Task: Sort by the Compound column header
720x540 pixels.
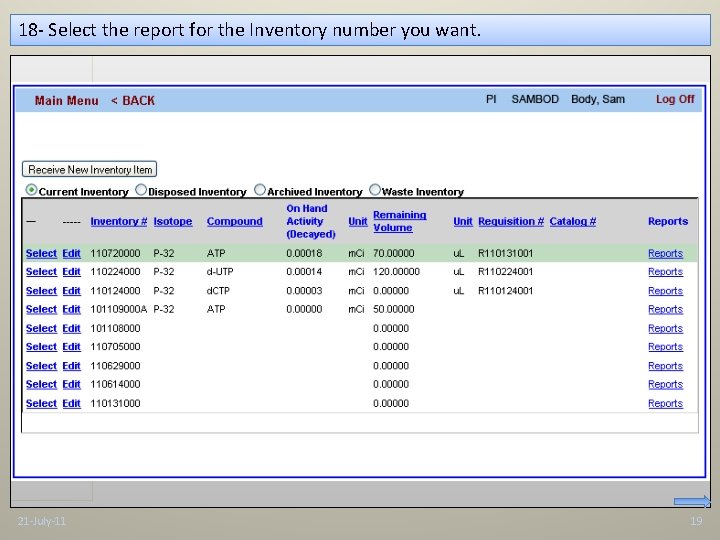Action: [x=234, y=222]
